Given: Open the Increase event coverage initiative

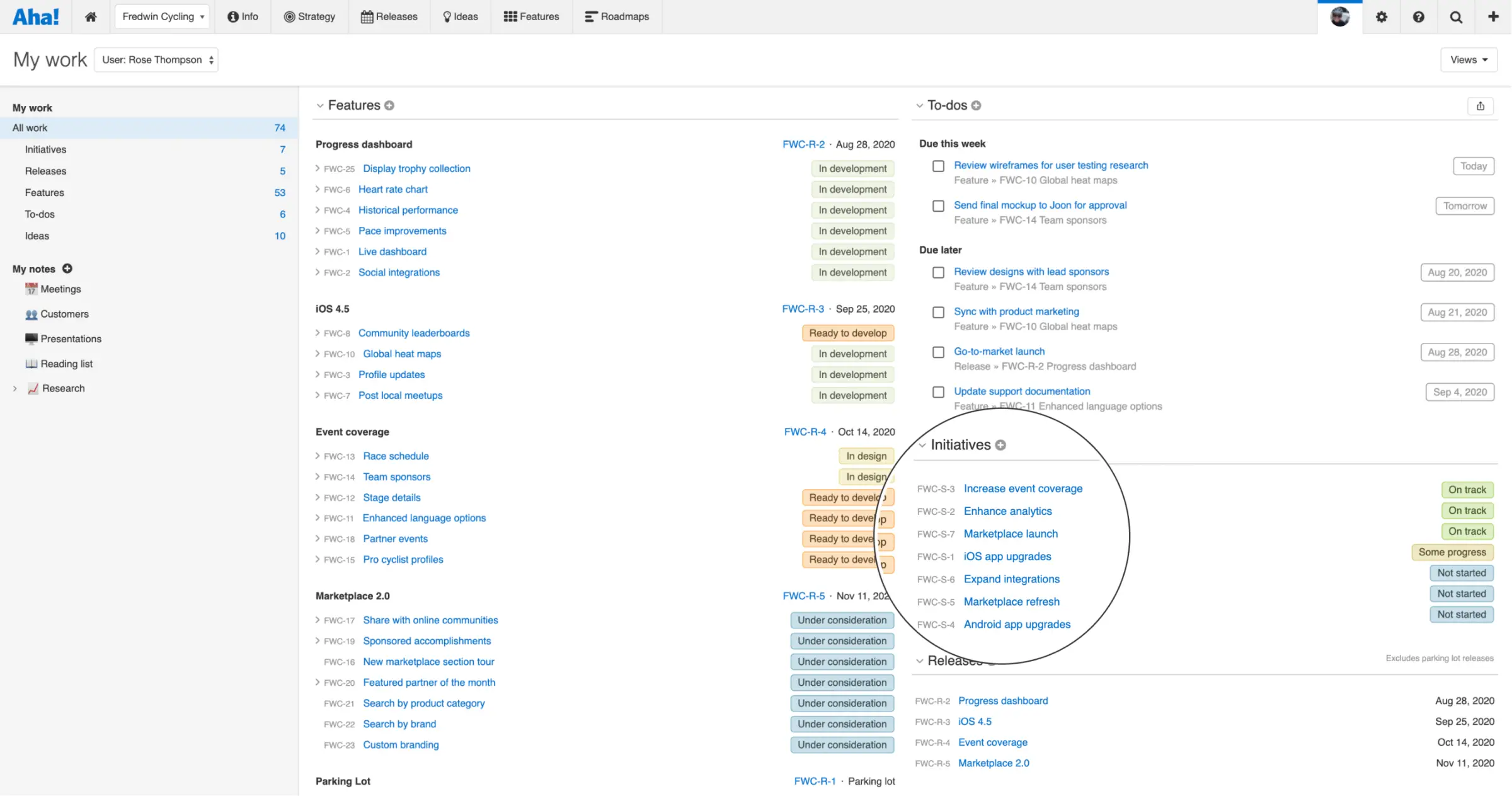Looking at the screenshot, I should (1022, 488).
